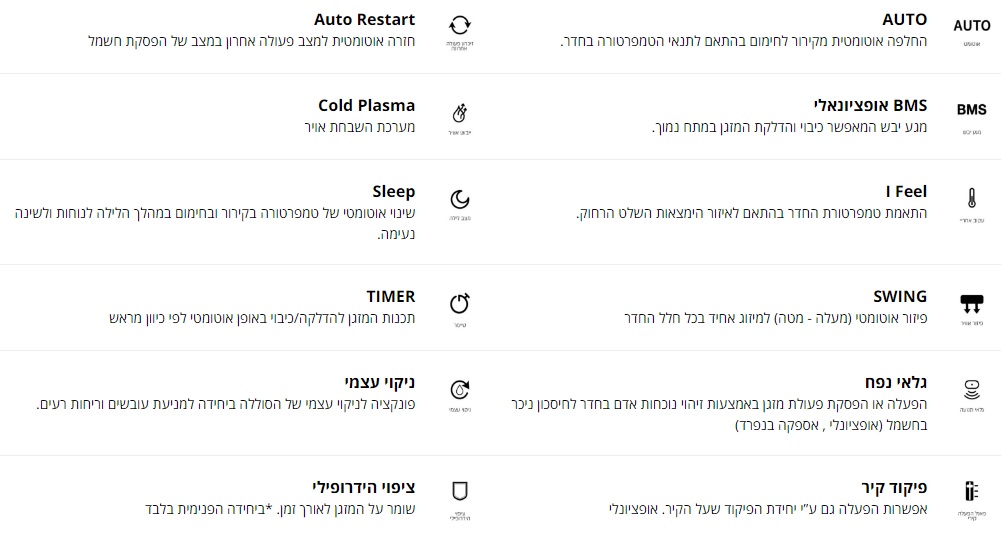Click the Sleep moon icon
Image resolution: width=1001 pixels, height=537 pixels.
(460, 198)
